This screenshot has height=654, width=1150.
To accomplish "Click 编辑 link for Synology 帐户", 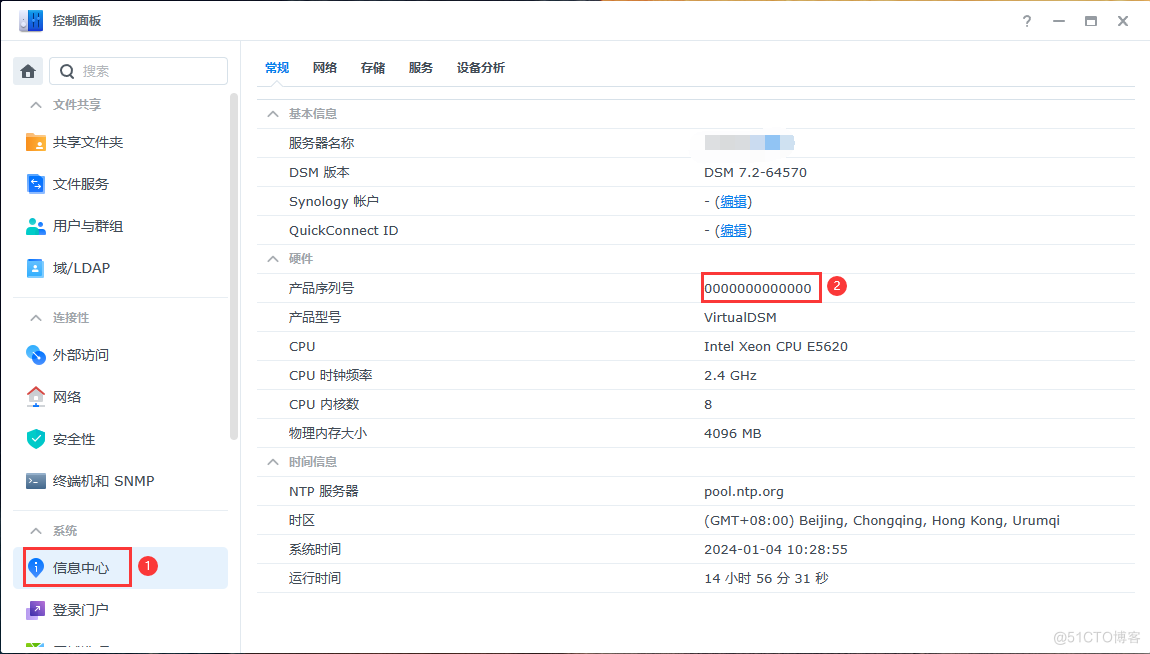I will 733,202.
